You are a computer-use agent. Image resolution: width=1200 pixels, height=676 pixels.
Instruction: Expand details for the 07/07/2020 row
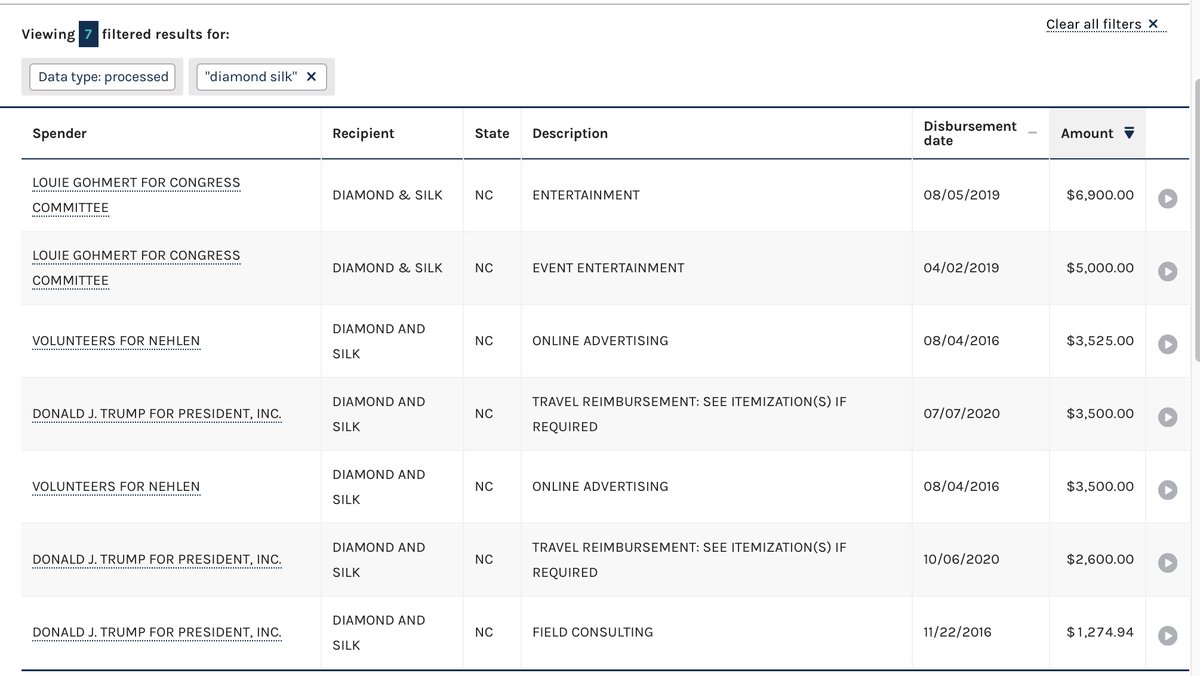pos(1167,417)
